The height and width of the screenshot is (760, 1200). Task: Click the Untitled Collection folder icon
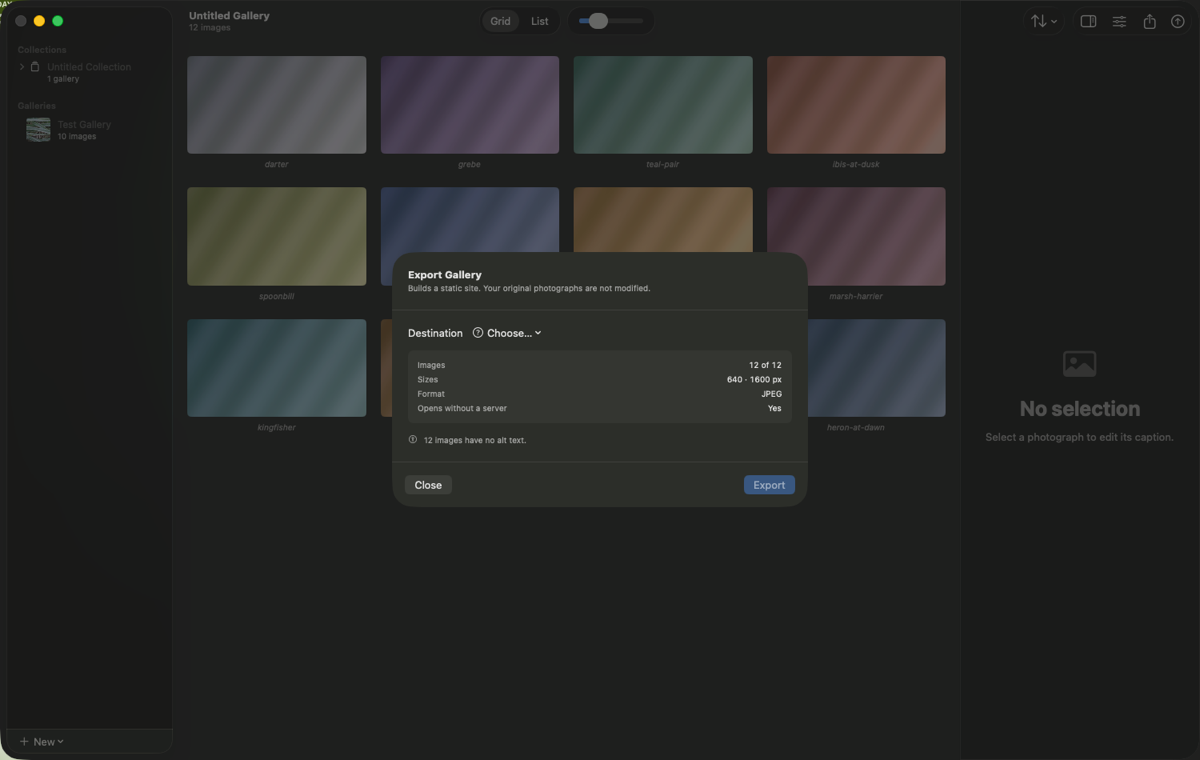point(35,67)
